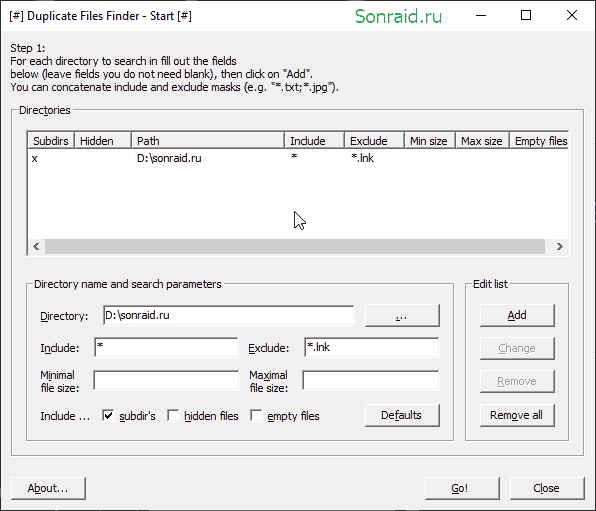Reset fields with Defaults button
Viewport: 596px width, 511px height.
(402, 415)
